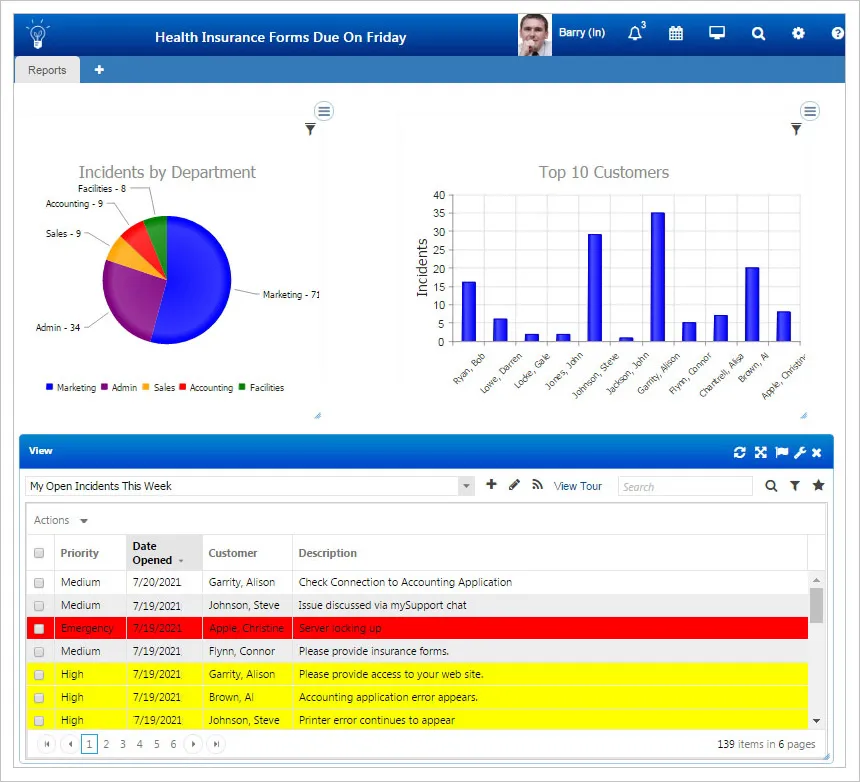Switch to the Reports tab
Screen dimensions: 860x782
click(47, 70)
